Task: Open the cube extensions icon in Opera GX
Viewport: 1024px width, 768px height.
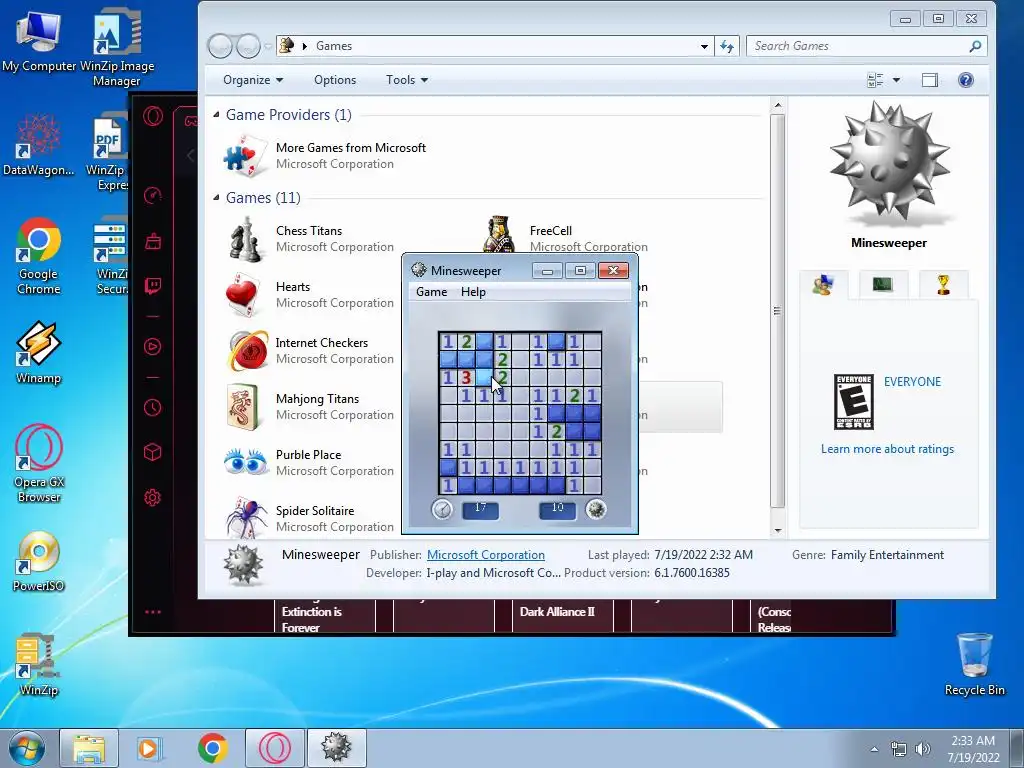Action: pos(152,452)
